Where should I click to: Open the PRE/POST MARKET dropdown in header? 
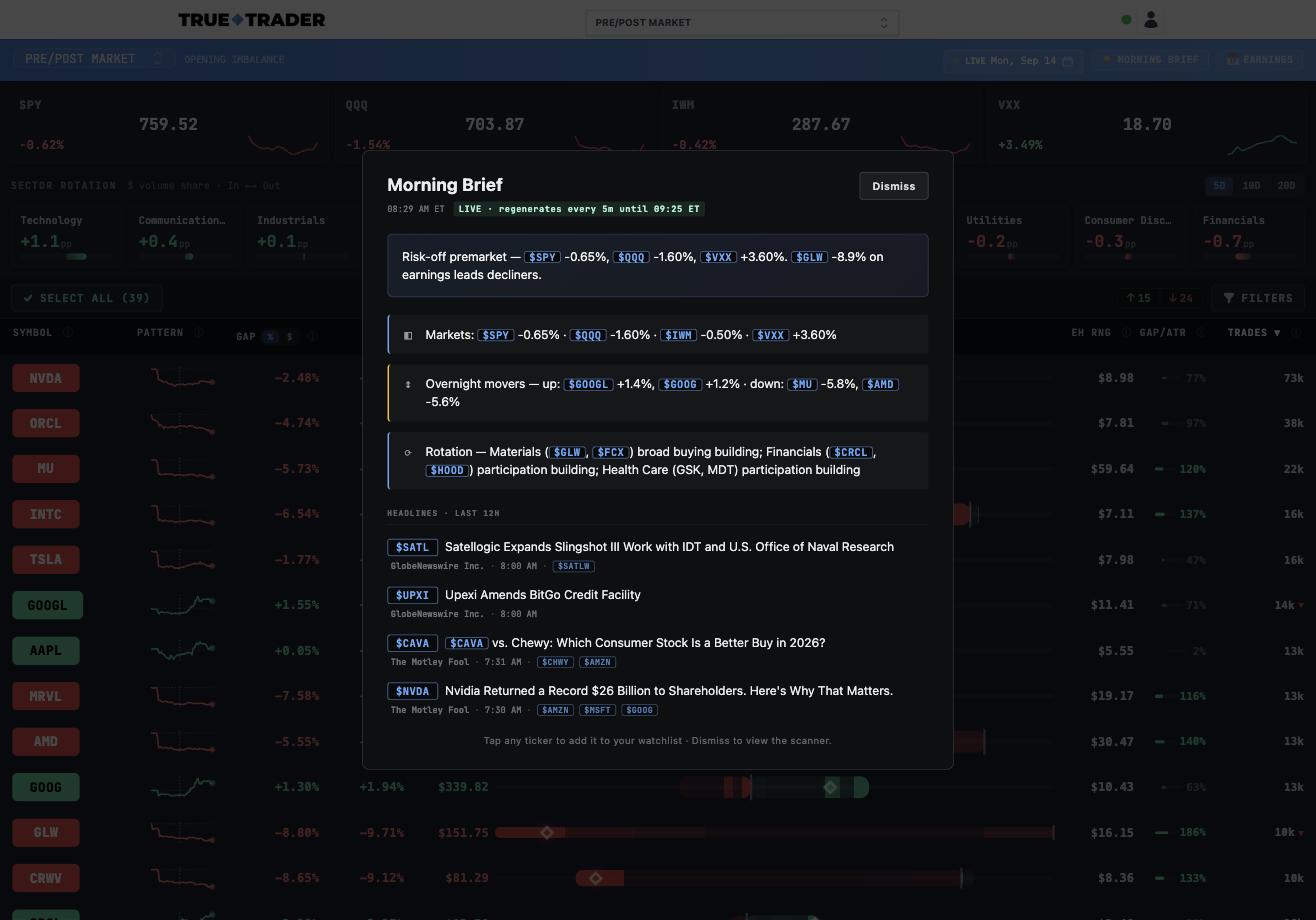742,22
